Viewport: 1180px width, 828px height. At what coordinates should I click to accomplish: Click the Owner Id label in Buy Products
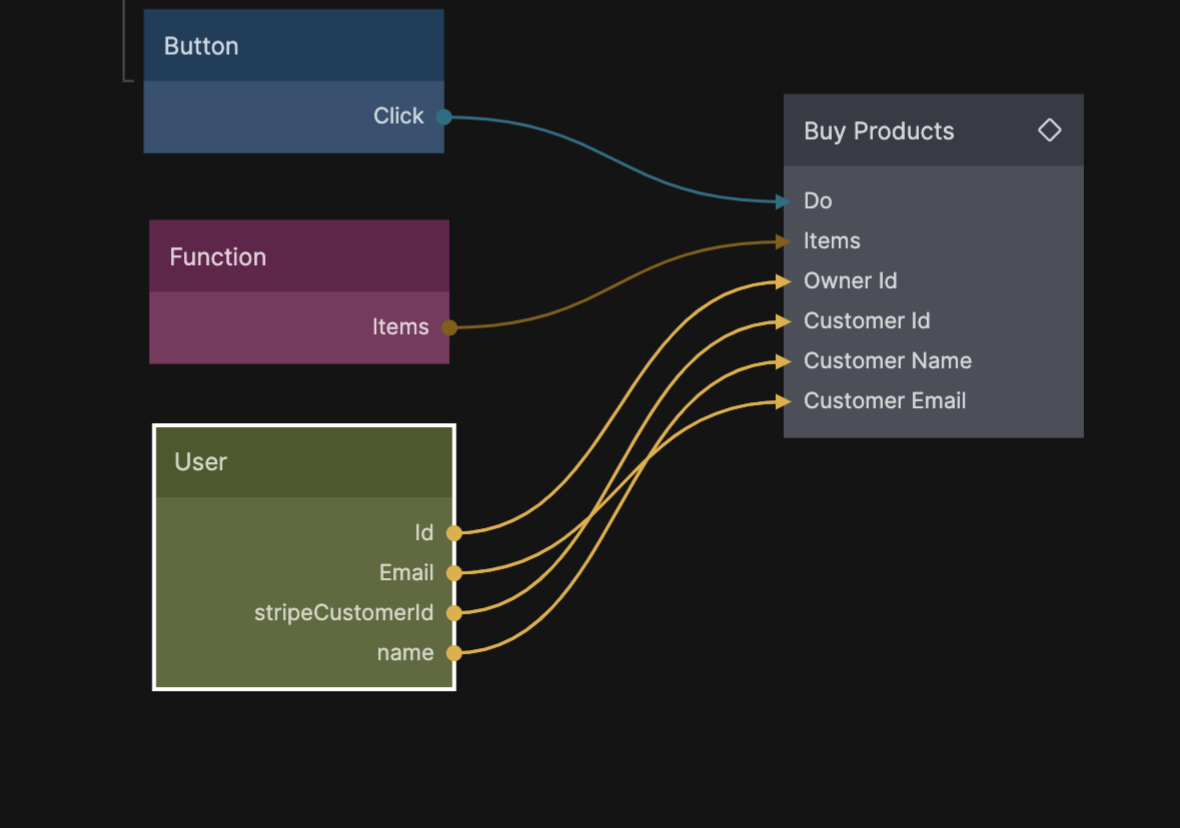[850, 281]
